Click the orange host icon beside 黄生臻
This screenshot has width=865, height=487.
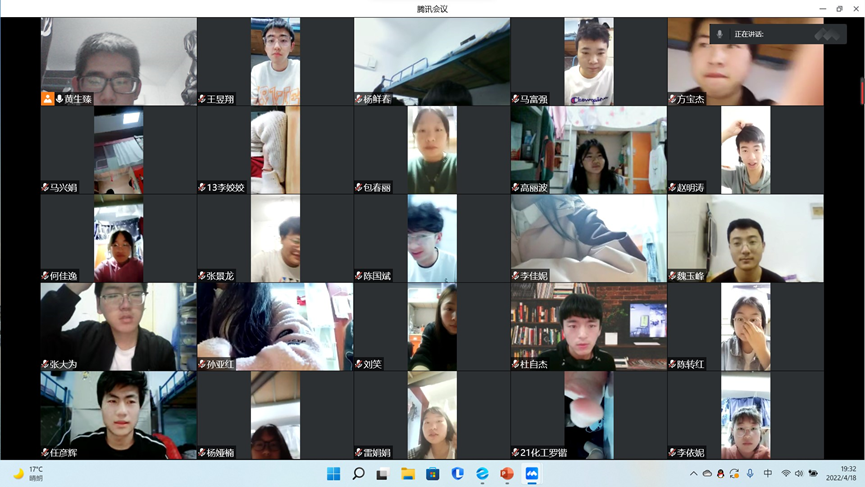pos(47,99)
